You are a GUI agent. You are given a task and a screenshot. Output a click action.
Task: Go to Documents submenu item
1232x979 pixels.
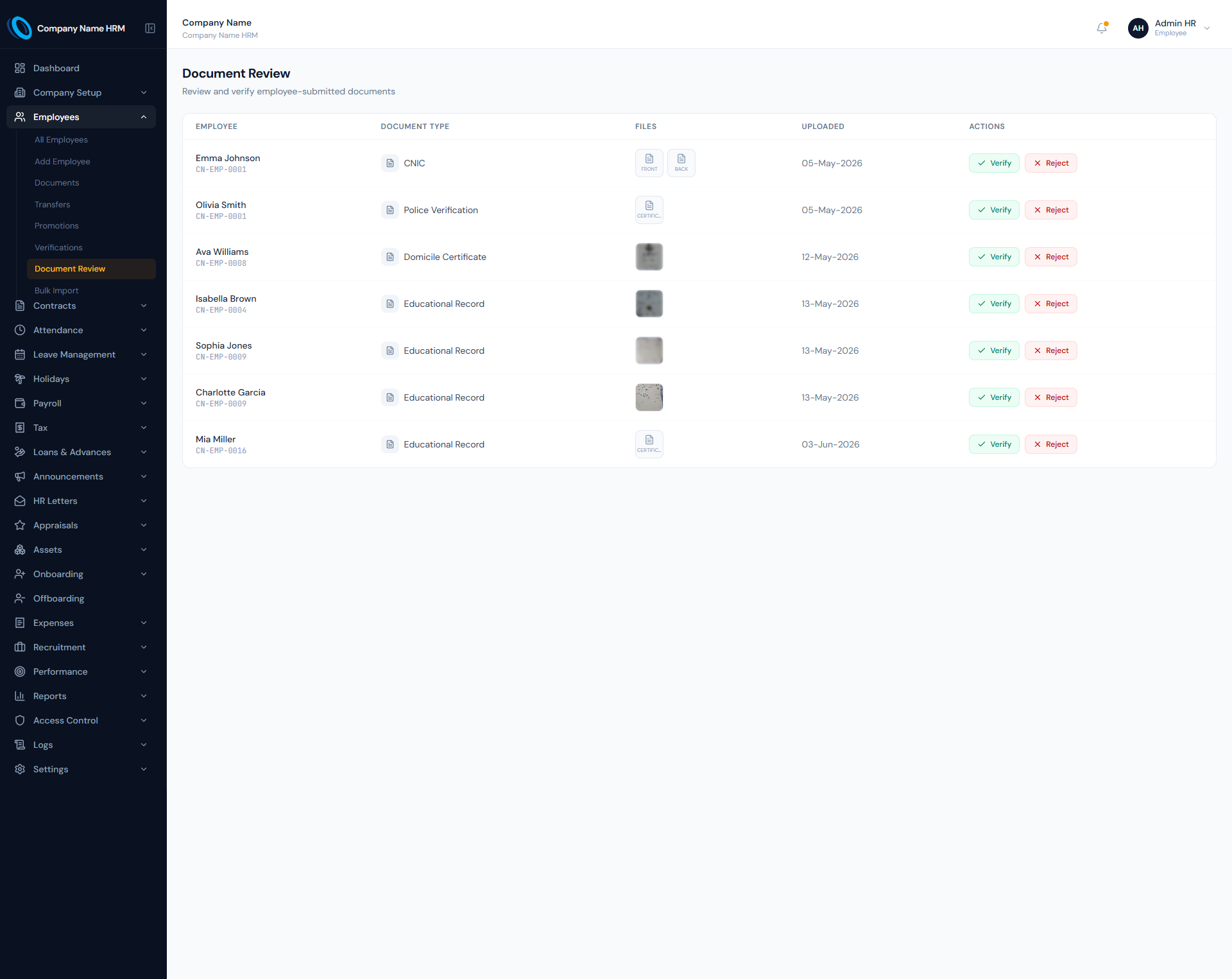91,183
